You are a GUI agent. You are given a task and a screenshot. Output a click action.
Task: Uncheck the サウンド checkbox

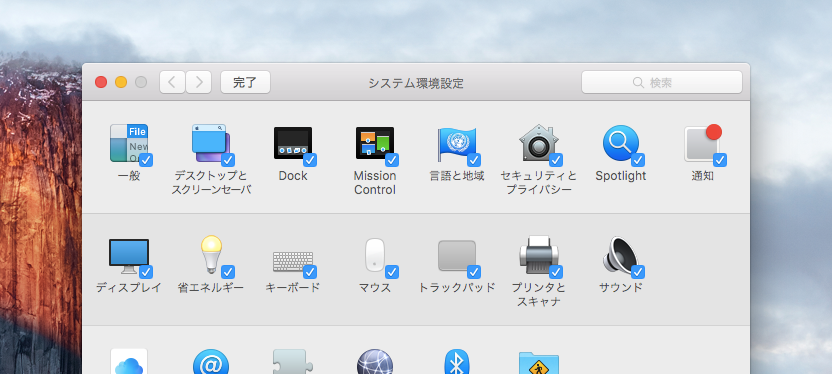(x=638, y=272)
